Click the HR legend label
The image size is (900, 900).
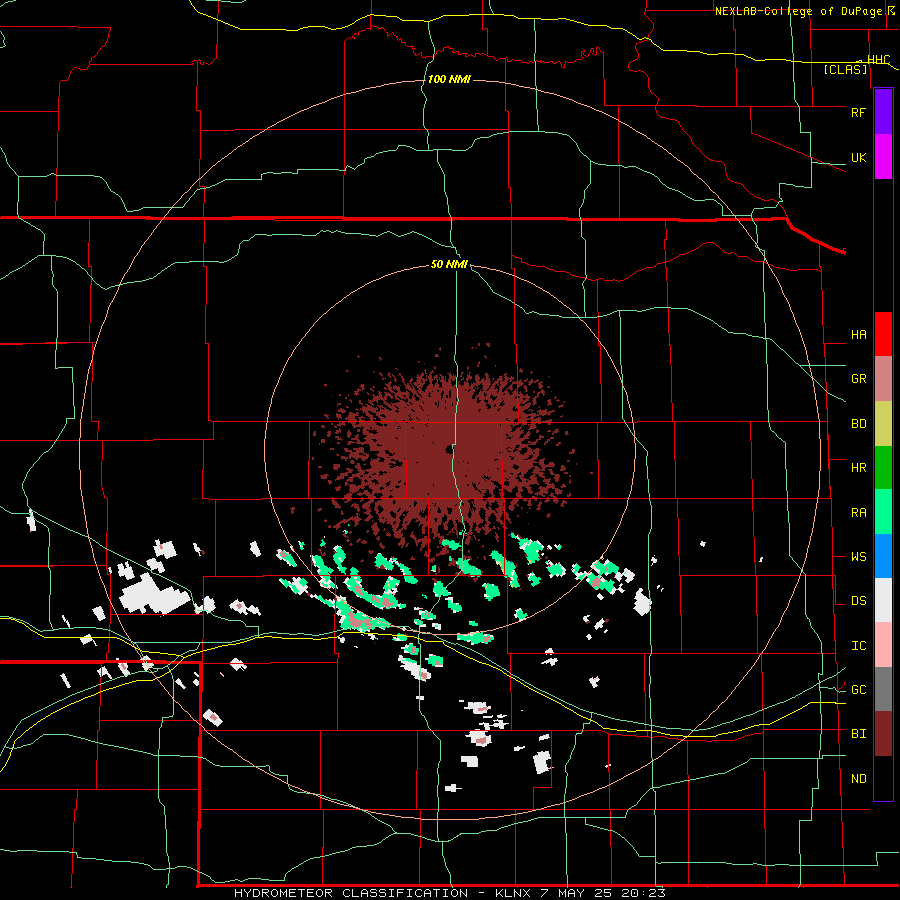point(858,468)
